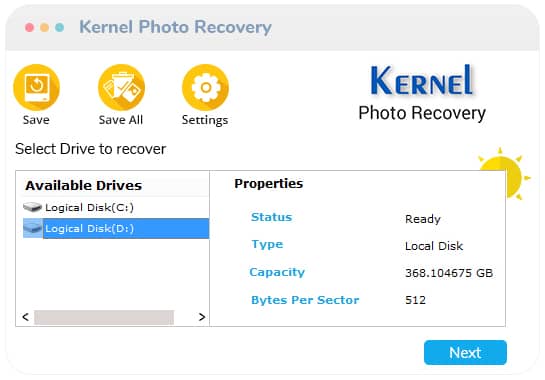This screenshot has height=380, width=545.
Task: Click the right scroll arrow of drives list
Action: coord(202,317)
